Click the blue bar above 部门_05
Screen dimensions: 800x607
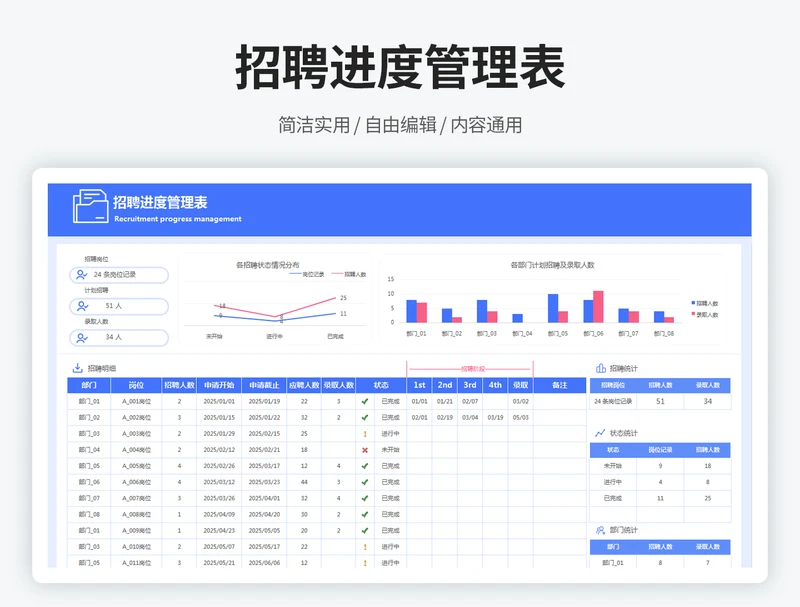click(553, 308)
